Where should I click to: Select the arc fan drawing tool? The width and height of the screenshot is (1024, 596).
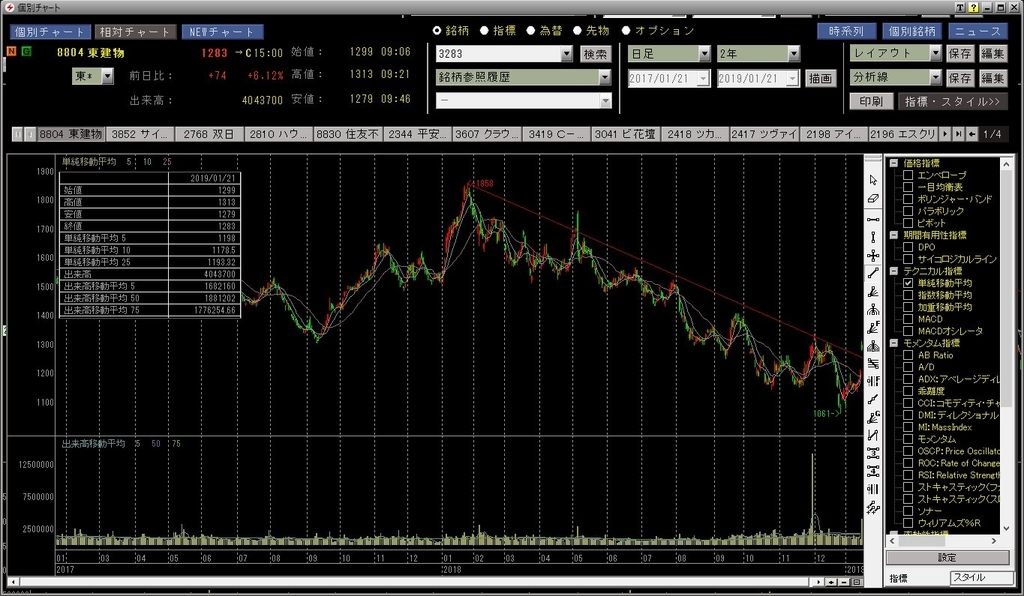[873, 309]
